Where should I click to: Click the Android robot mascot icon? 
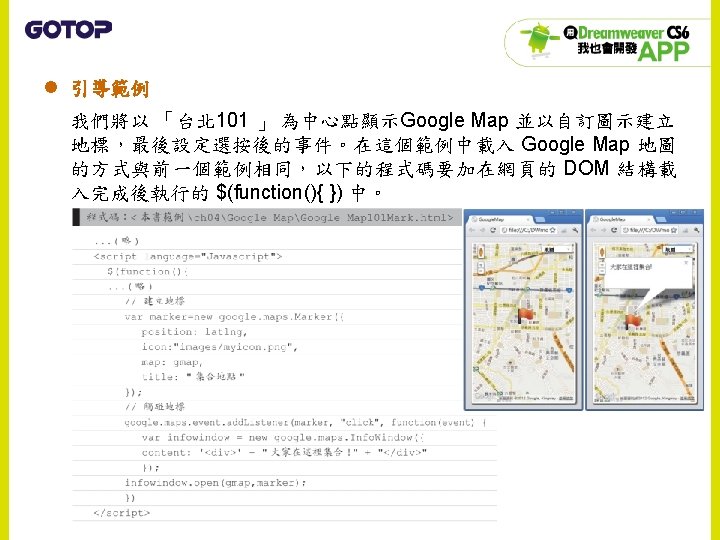540,41
